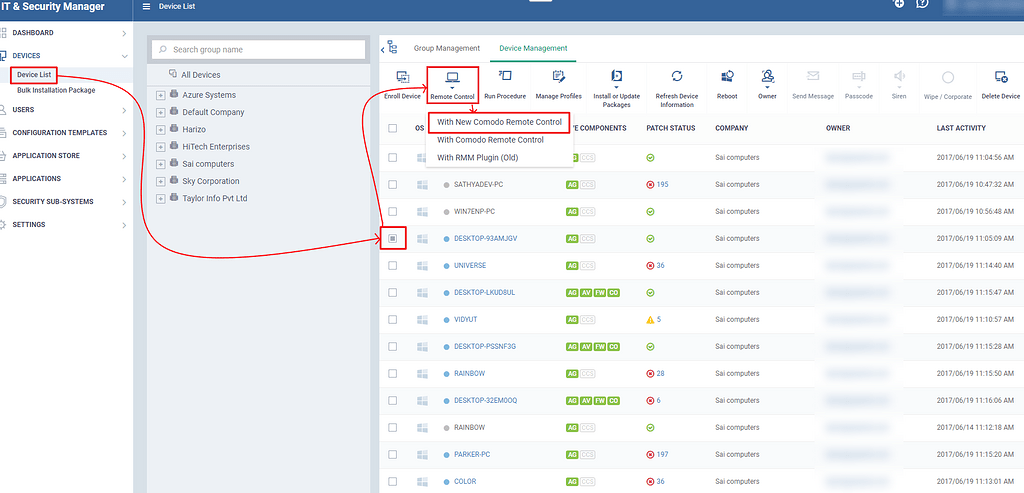The image size is (1024, 493).
Task: Sort by Patch Status column header
Action: click(671, 129)
